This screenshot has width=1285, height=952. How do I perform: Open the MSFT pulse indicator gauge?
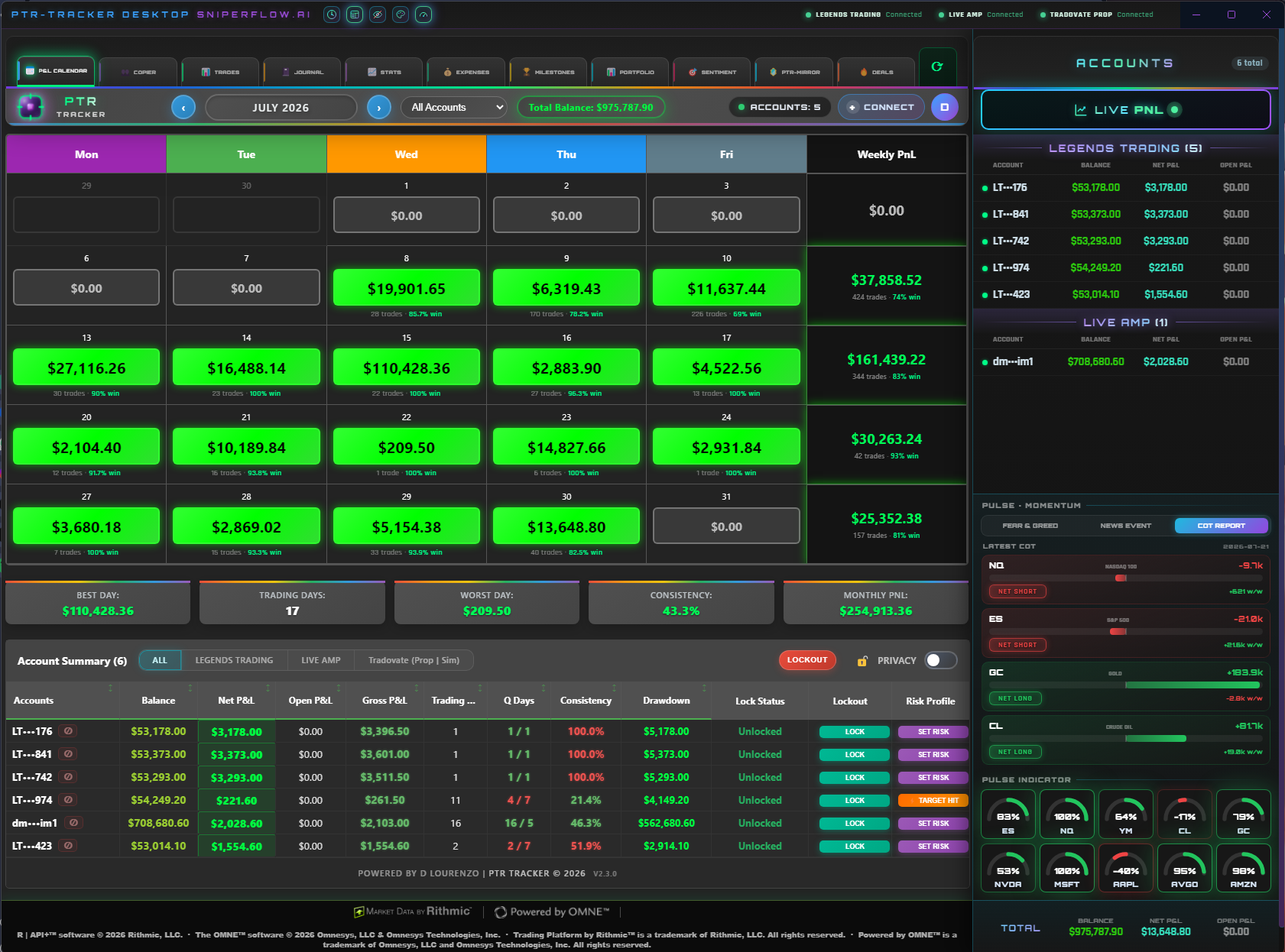point(1067,867)
